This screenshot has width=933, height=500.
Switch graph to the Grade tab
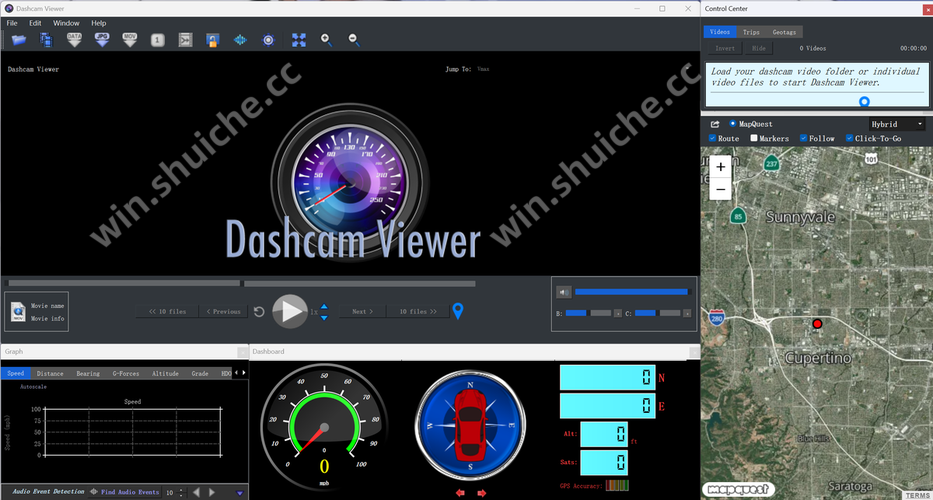tap(200, 374)
